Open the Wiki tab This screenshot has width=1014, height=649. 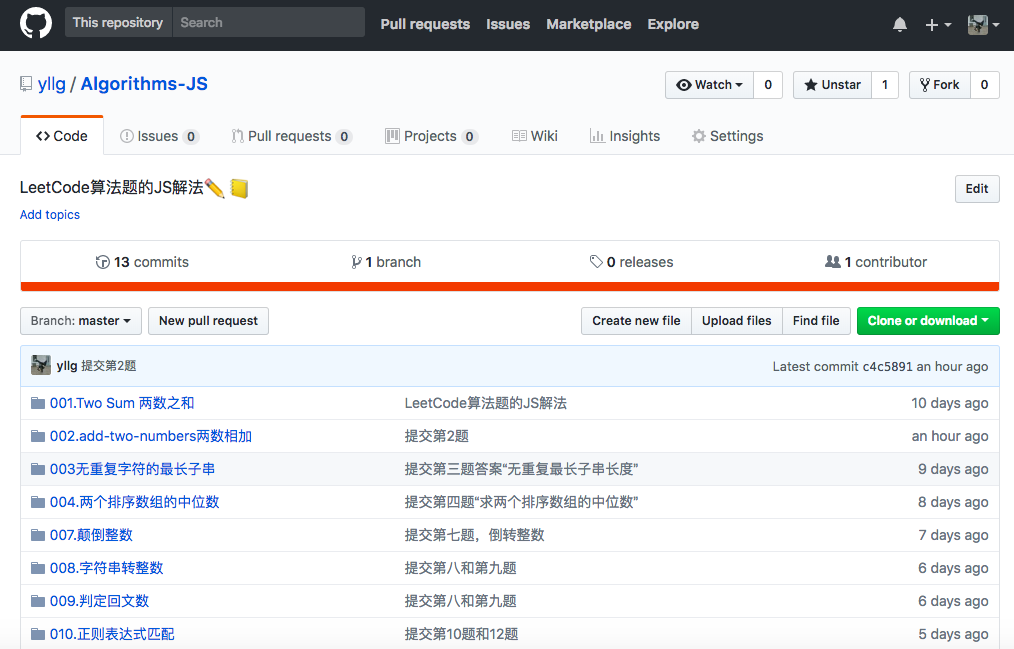tap(535, 136)
